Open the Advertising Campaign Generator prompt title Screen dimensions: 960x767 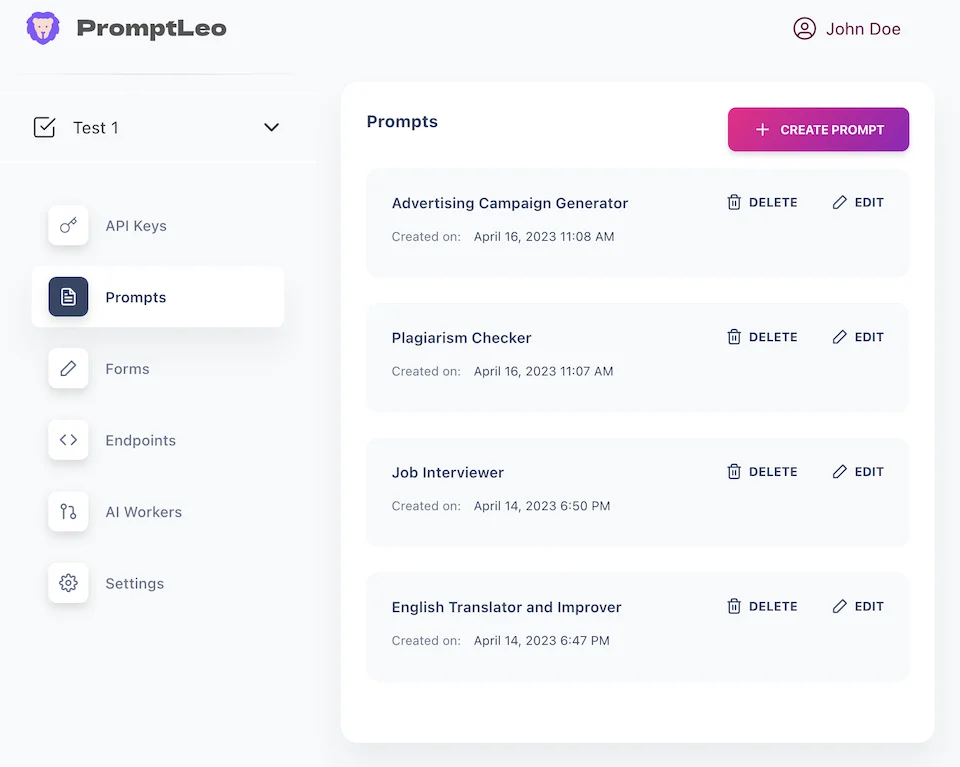pos(510,203)
